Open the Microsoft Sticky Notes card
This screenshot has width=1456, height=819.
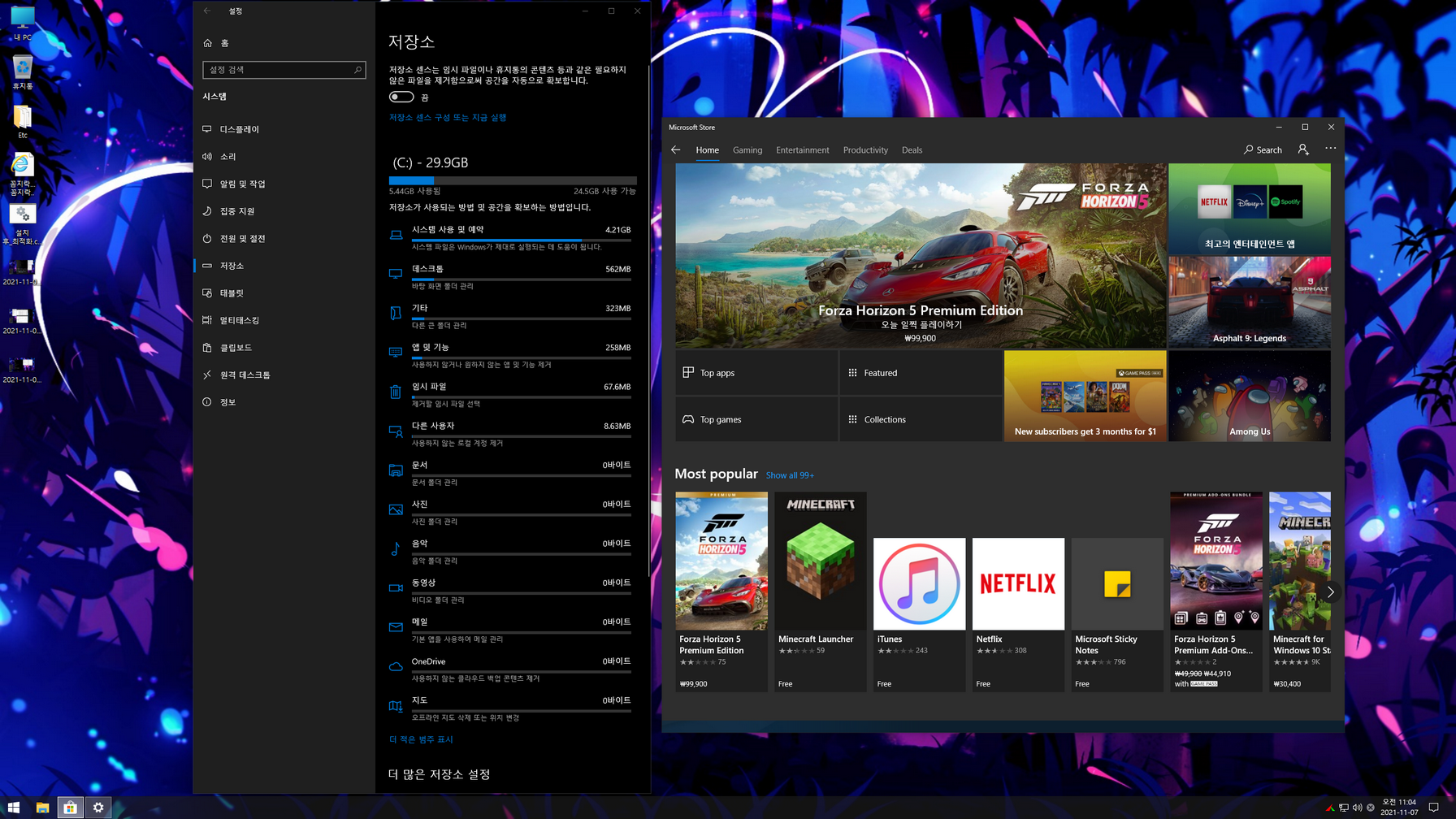click(1117, 614)
